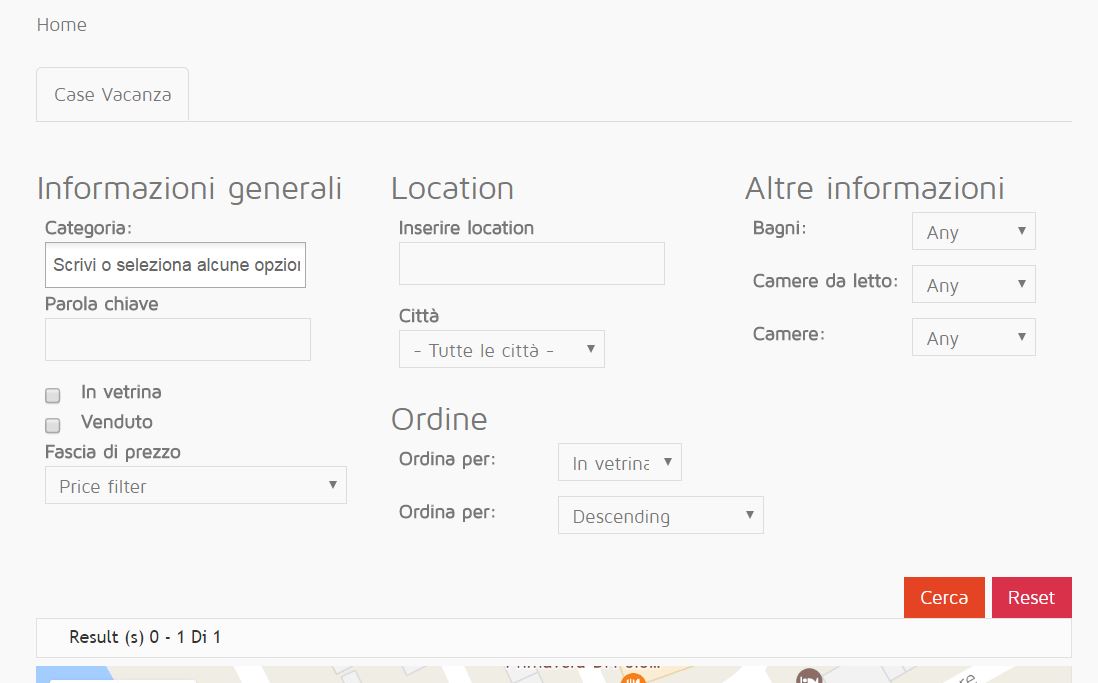Open the sort field dropdown showing In vetrina
This screenshot has width=1098, height=683.
pyautogui.click(x=620, y=462)
